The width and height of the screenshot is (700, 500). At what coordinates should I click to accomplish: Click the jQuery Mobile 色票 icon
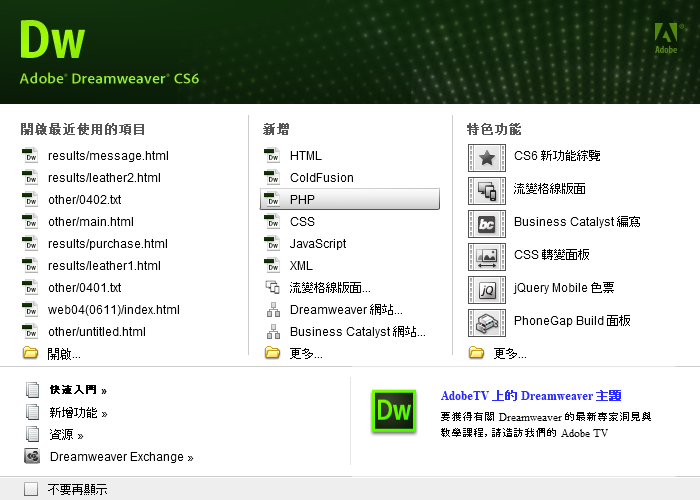(487, 289)
